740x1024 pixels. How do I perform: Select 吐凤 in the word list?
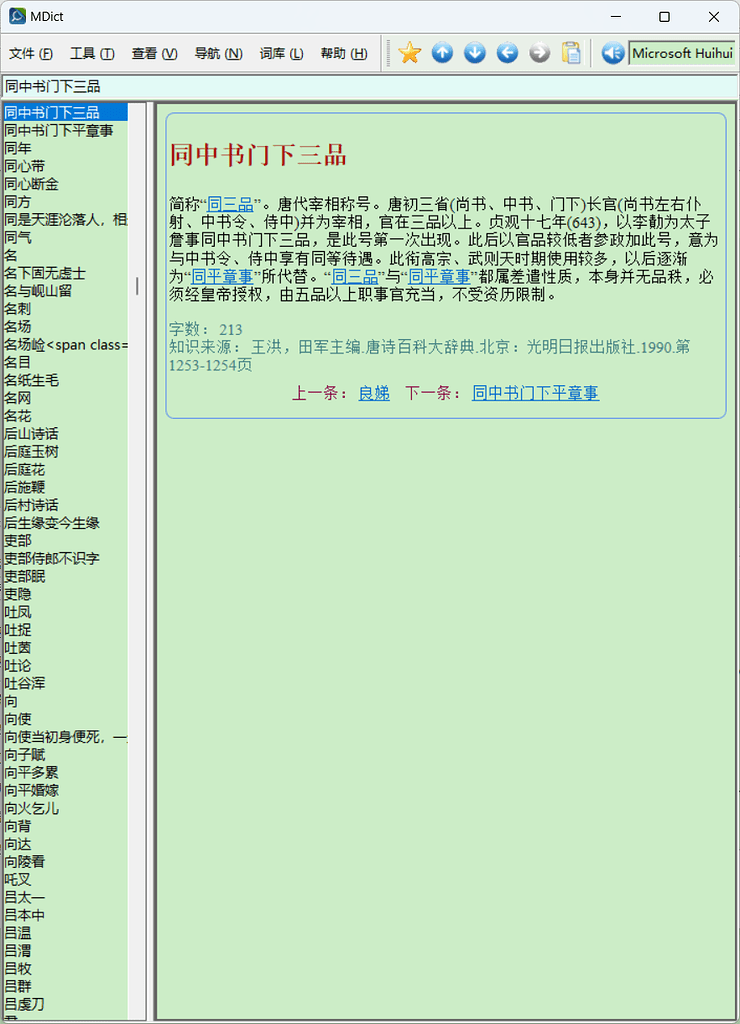point(65,612)
